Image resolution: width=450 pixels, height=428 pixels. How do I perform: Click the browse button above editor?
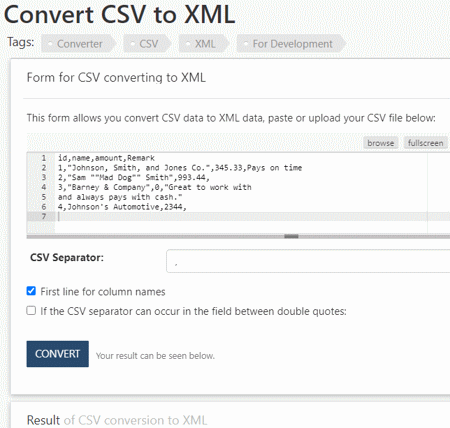381,143
